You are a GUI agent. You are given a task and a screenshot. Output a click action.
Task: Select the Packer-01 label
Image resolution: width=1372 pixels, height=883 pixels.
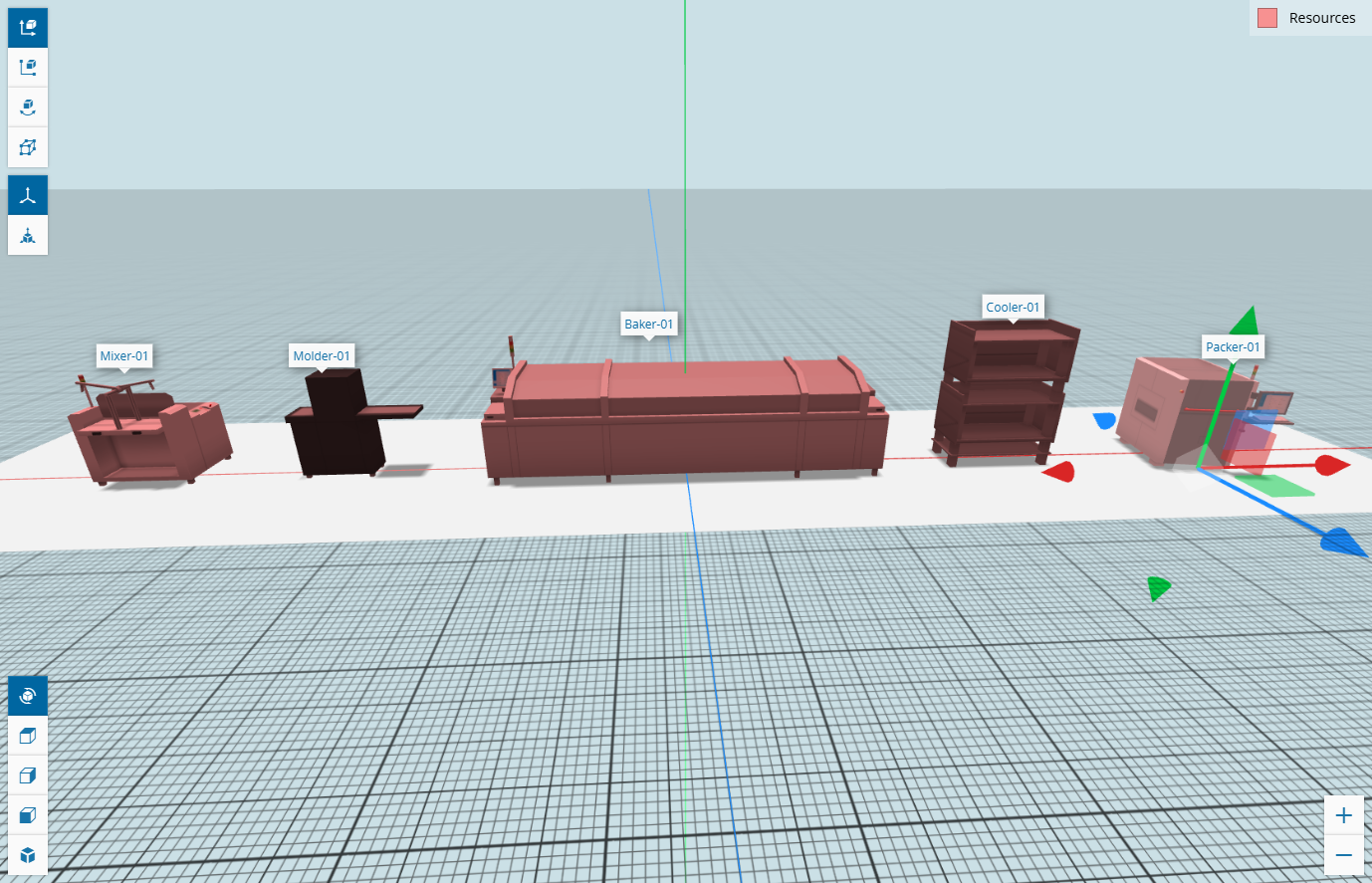click(x=1233, y=346)
